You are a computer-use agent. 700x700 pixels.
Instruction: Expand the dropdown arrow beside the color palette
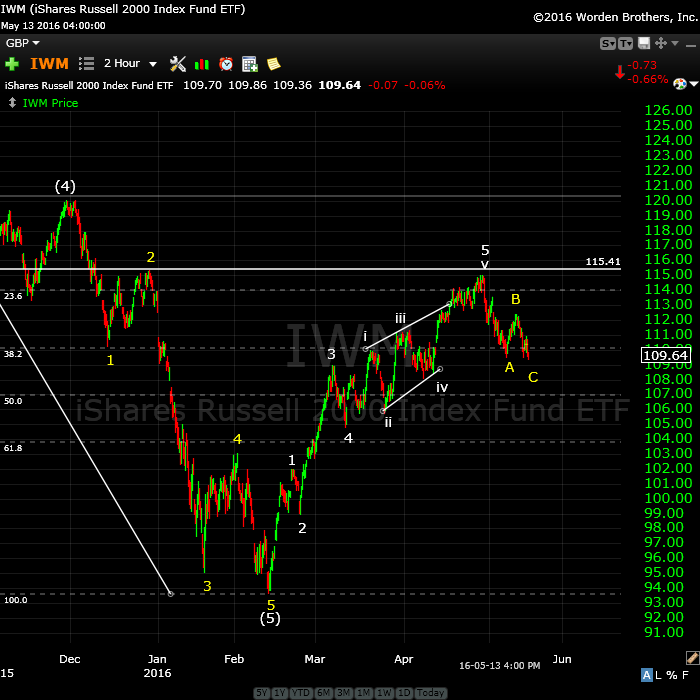point(693,83)
